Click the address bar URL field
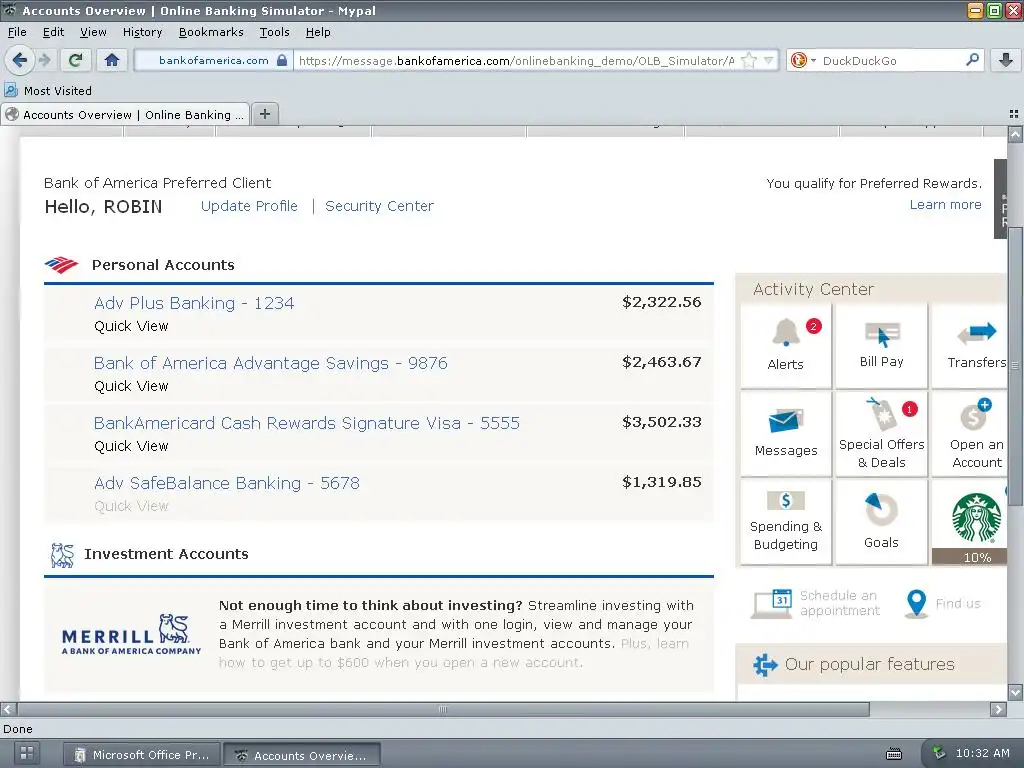Viewport: 1024px width, 768px height. coord(516,61)
